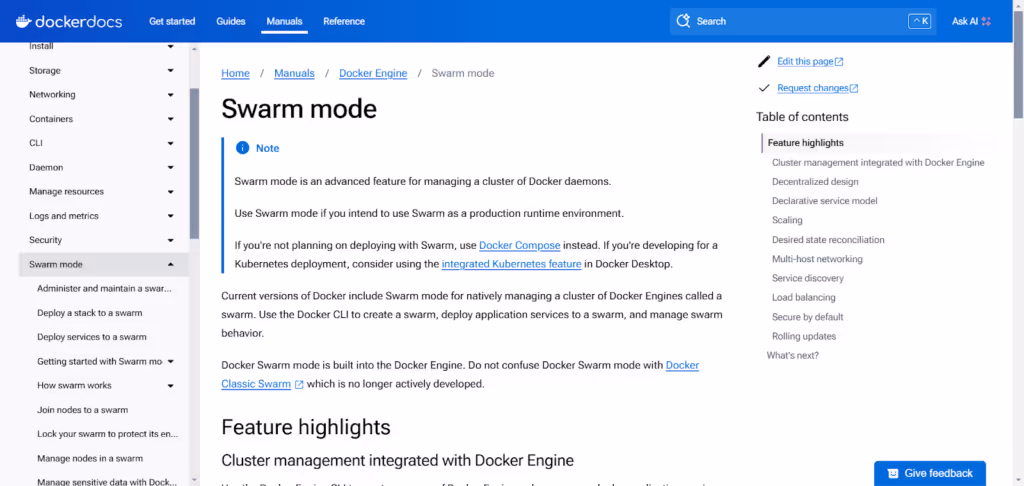The height and width of the screenshot is (486, 1024).
Task: Jump to Declarative service model in contents
Action: (x=824, y=201)
